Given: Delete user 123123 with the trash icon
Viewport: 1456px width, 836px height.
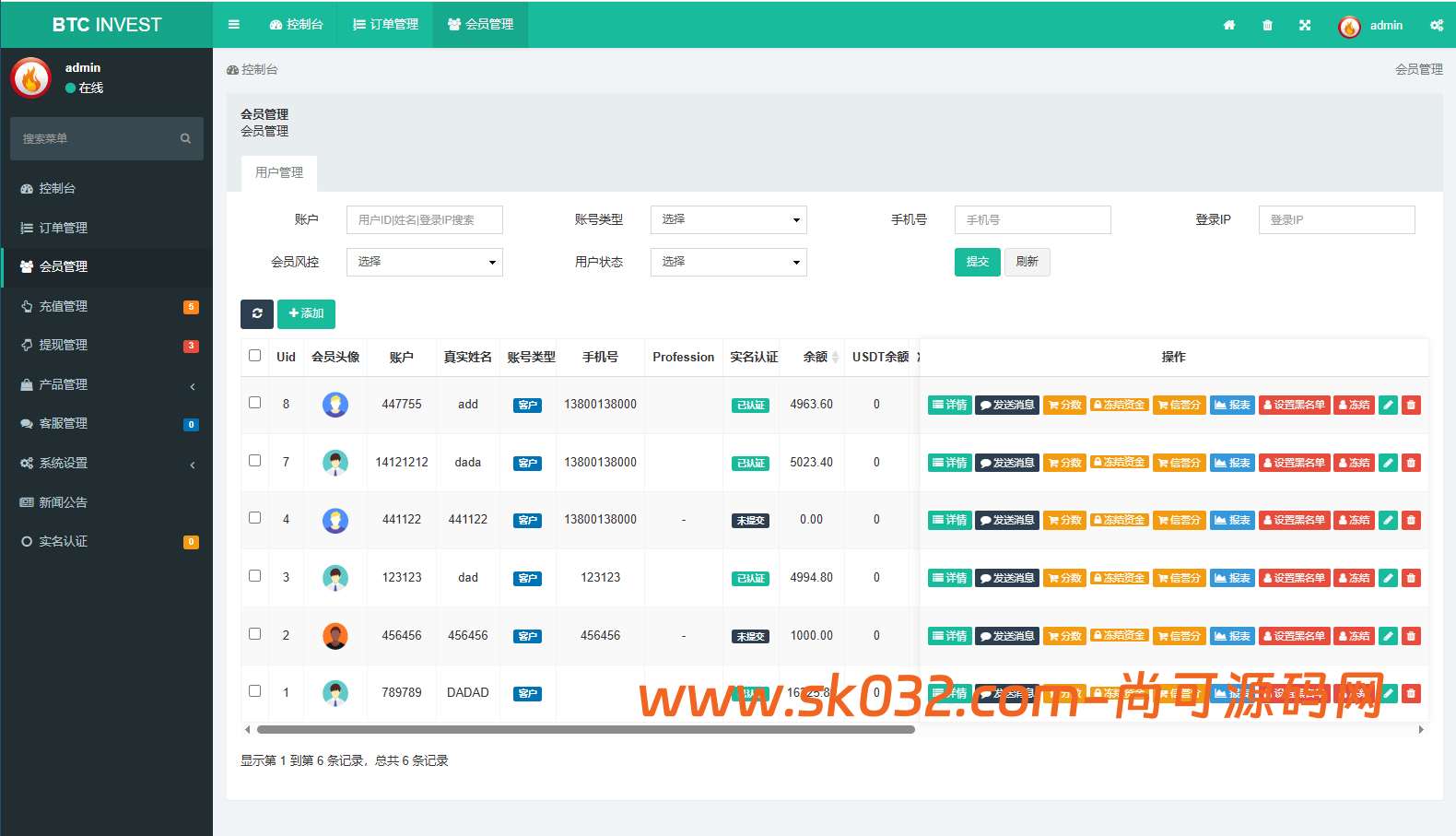Looking at the screenshot, I should (x=1411, y=578).
